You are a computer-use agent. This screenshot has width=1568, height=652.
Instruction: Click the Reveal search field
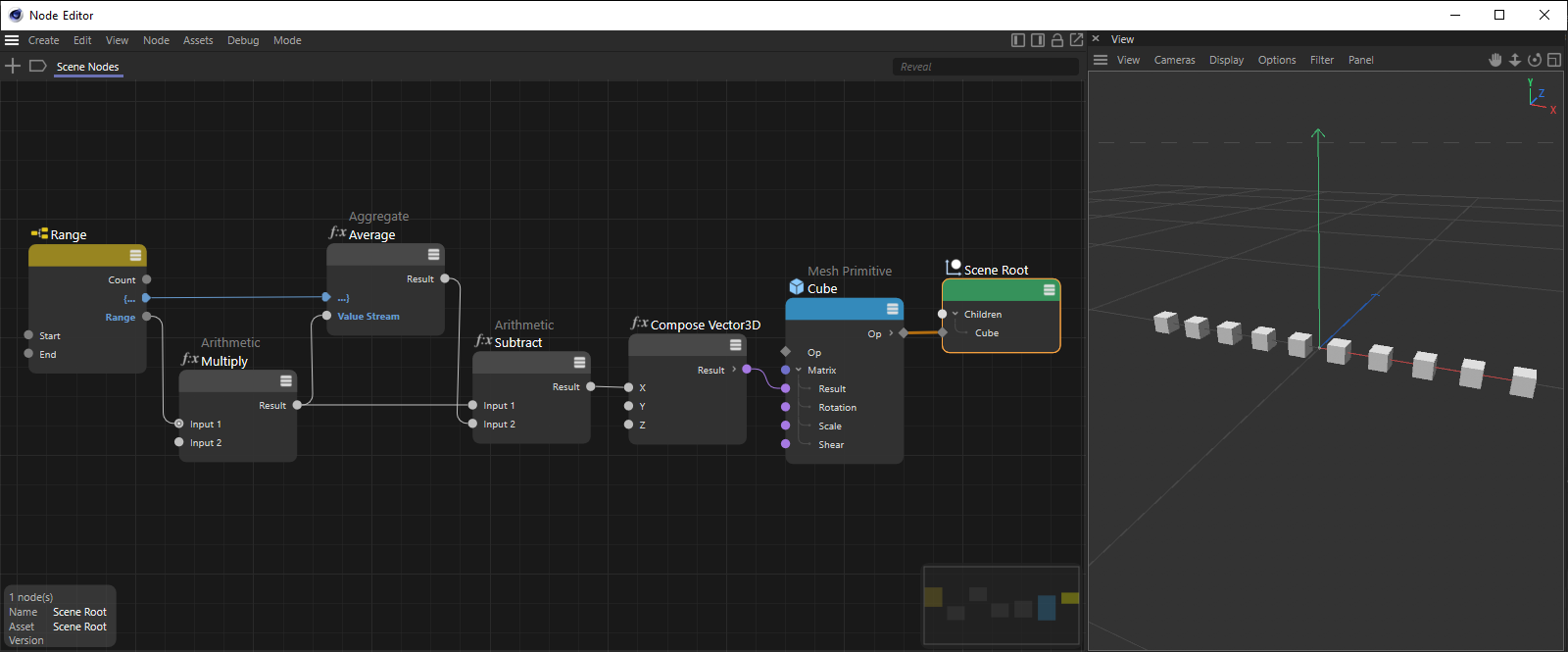point(985,67)
